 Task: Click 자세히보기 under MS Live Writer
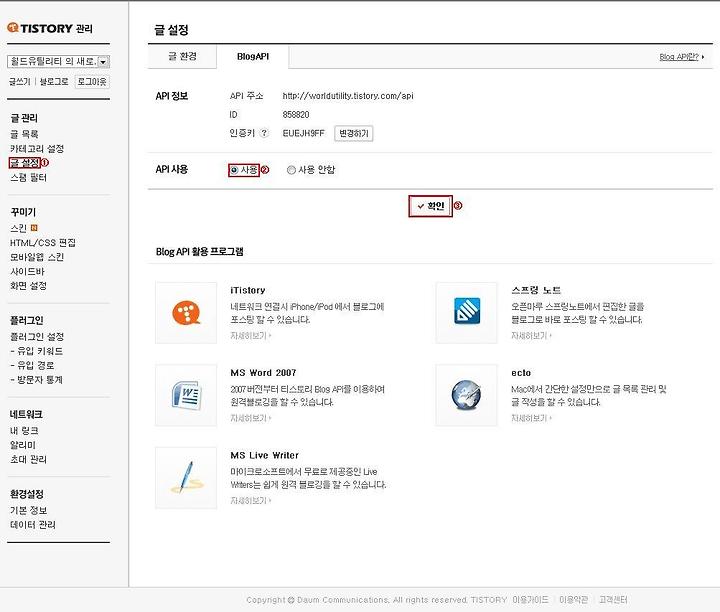point(251,500)
